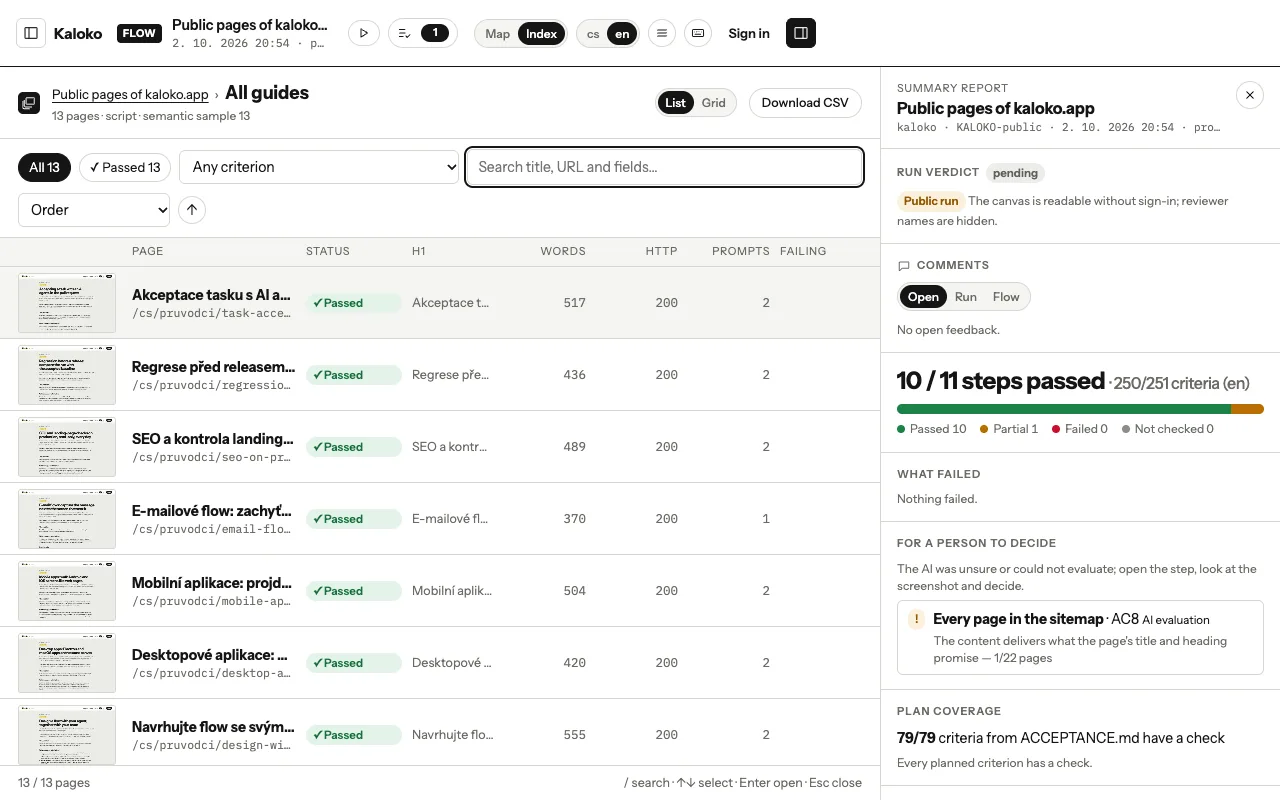Switch to List layout
Screen dimensions: 1280x800
tap(676, 102)
